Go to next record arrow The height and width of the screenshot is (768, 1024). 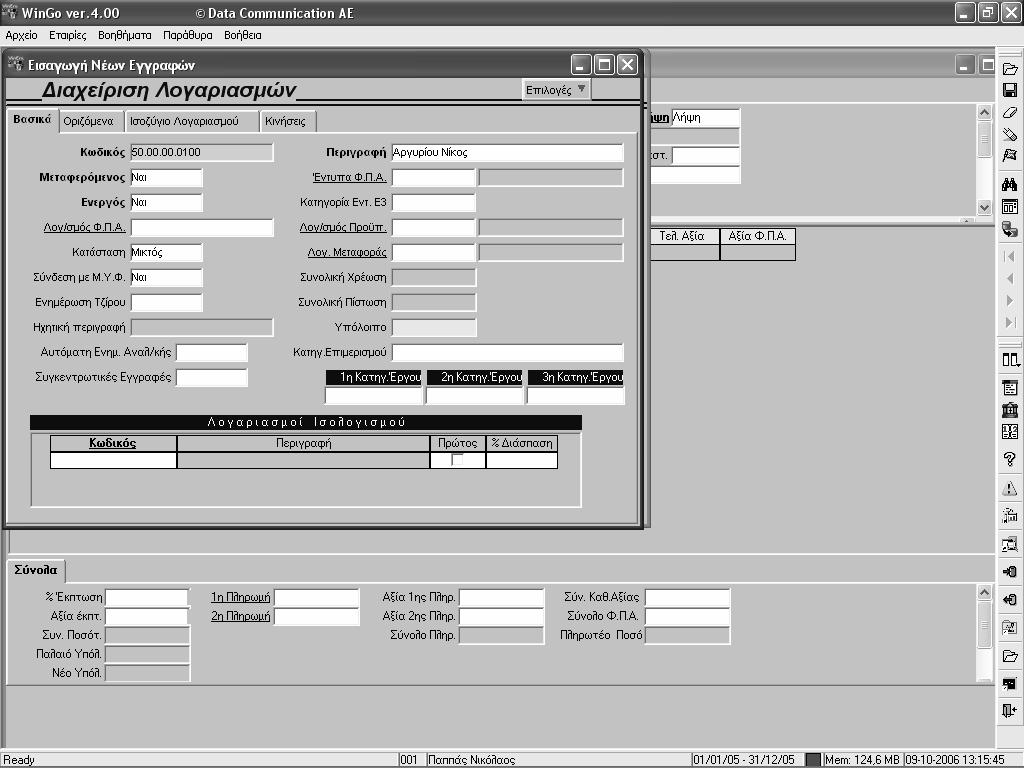(1010, 300)
